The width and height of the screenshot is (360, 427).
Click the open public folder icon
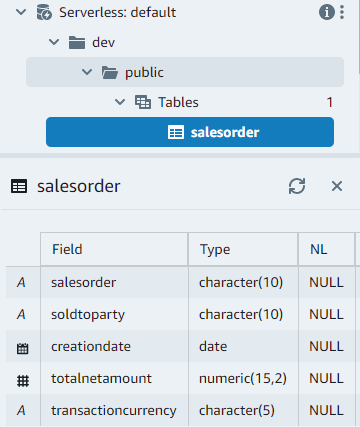pos(110,72)
